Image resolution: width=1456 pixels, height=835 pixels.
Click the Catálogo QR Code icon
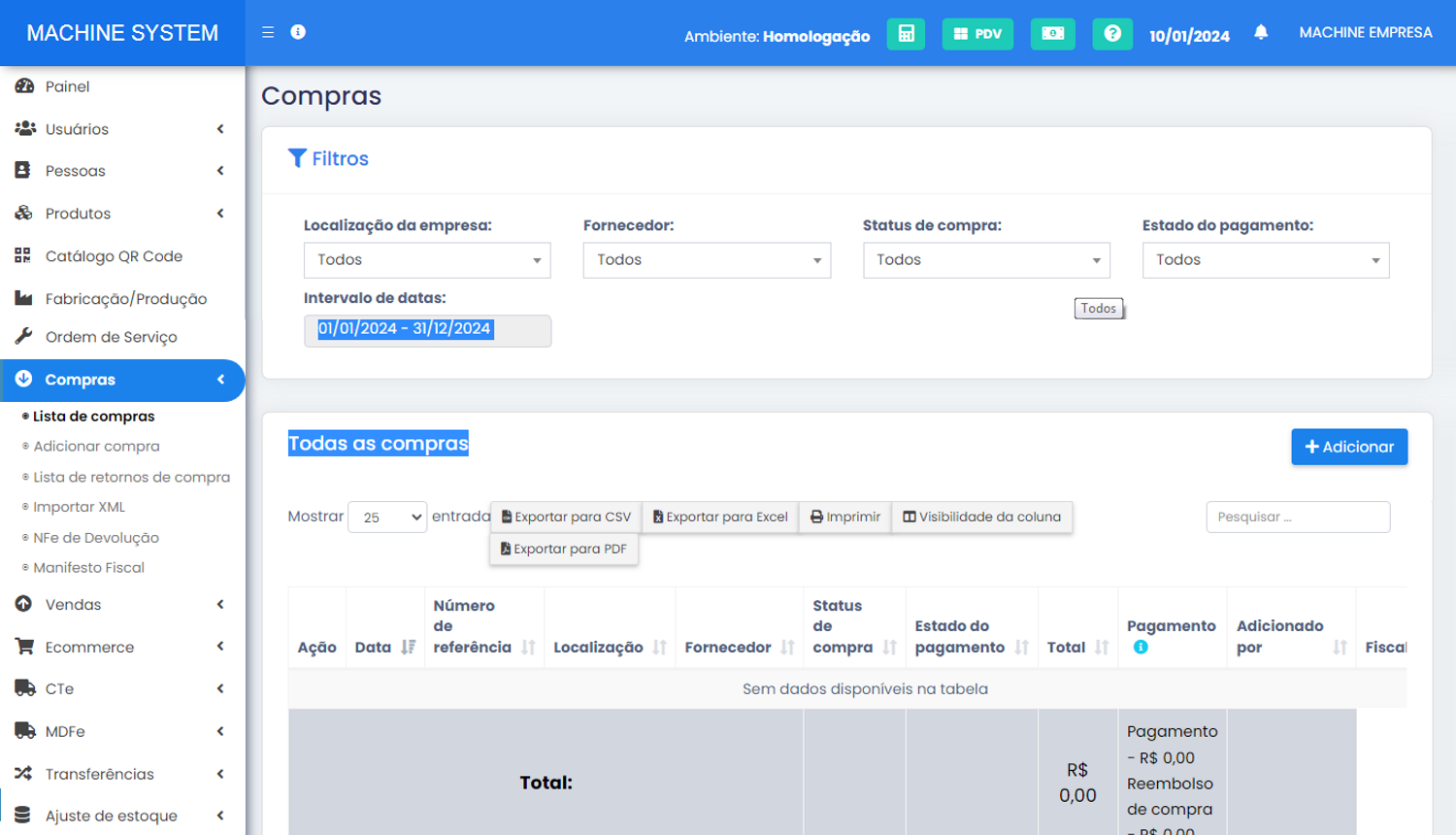(22, 255)
